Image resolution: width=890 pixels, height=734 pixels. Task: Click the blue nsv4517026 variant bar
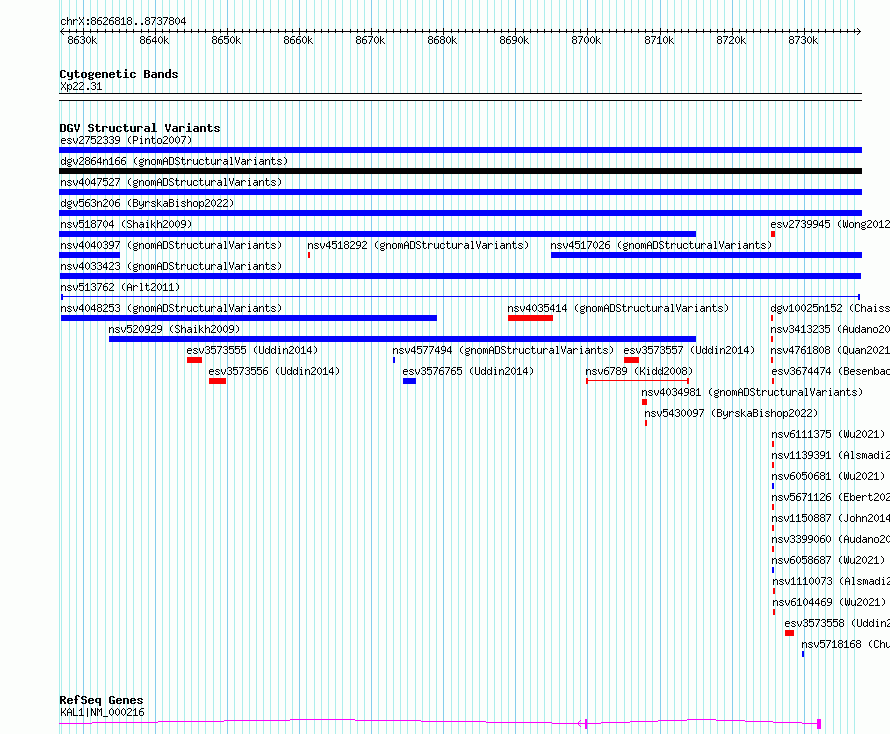706,255
